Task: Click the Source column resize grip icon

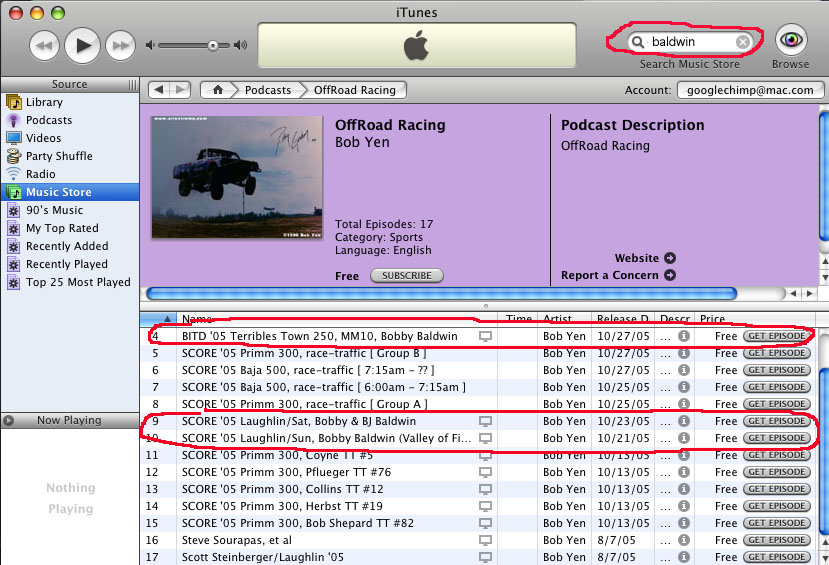Action: (132, 85)
